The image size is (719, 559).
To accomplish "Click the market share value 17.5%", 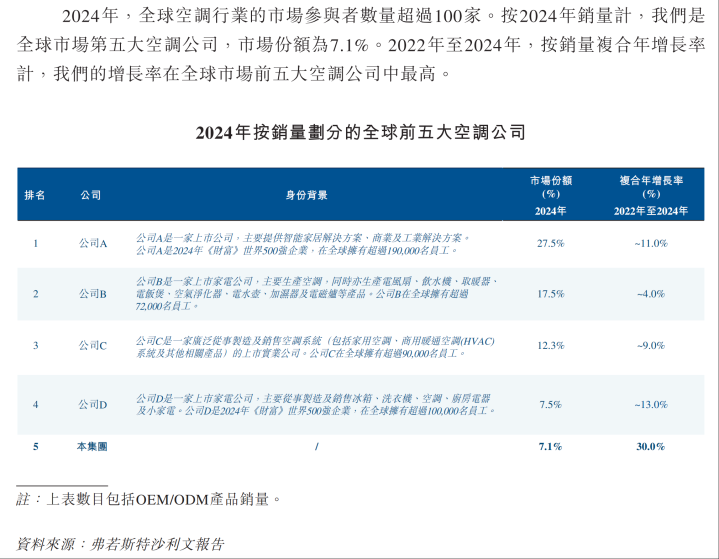I will click(551, 294).
